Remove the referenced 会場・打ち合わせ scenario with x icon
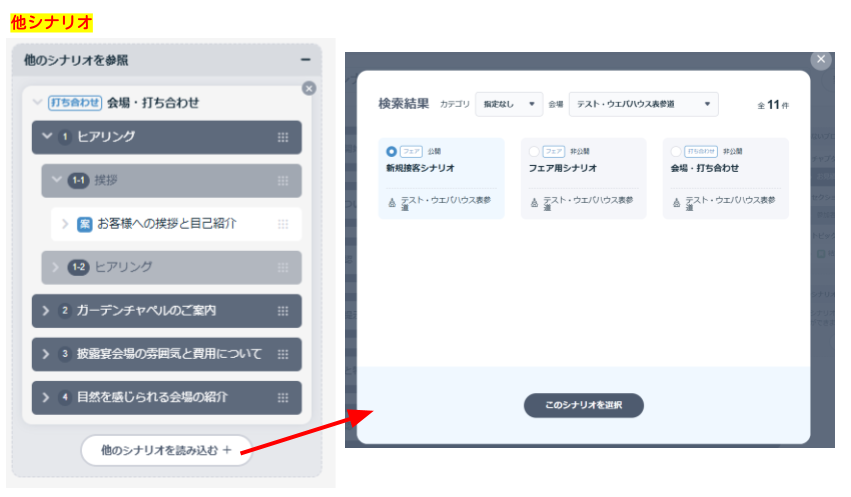This screenshot has height=497, width=851. point(309,88)
